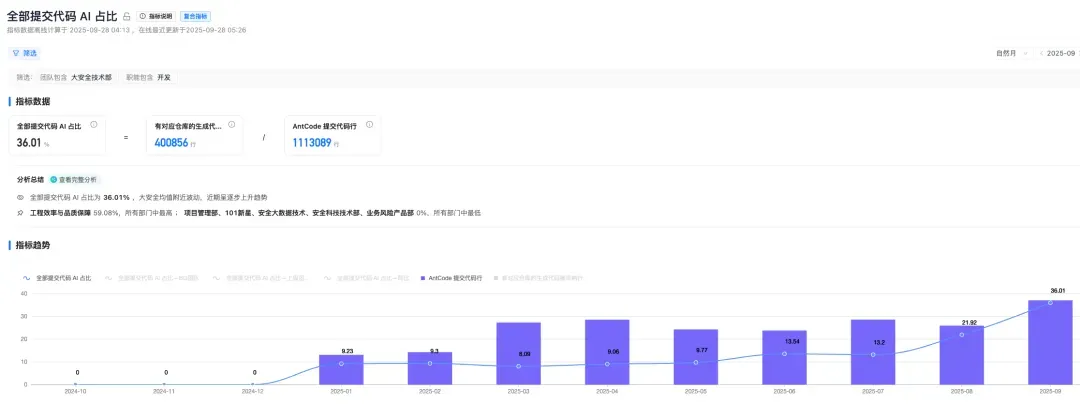The image size is (1080, 404).
Task: Click the 复合指标 blue tag
Action: 196,16
